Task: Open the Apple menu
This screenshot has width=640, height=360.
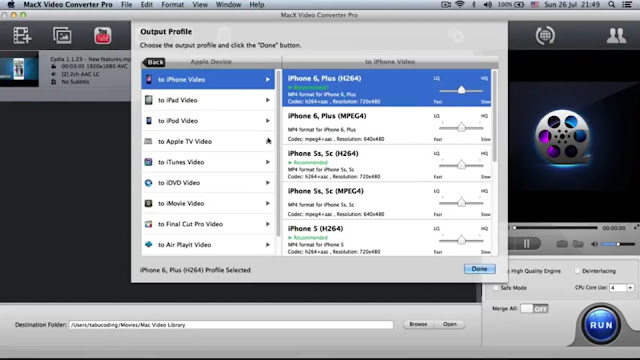Action: tap(11, 4)
